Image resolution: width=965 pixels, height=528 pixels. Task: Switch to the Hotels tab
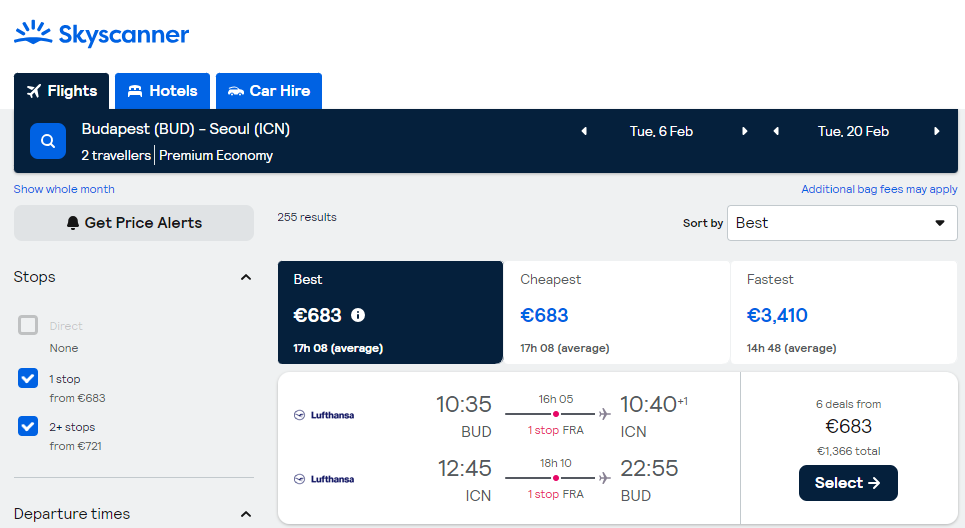tap(162, 91)
